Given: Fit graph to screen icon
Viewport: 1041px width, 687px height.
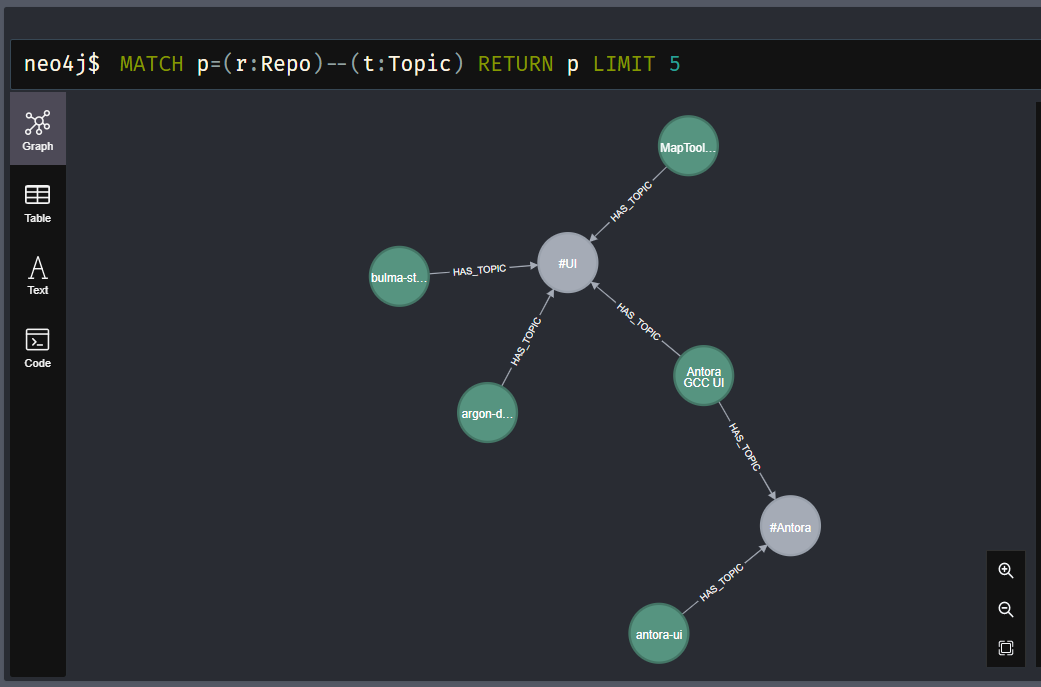Looking at the screenshot, I should tap(1005, 648).
